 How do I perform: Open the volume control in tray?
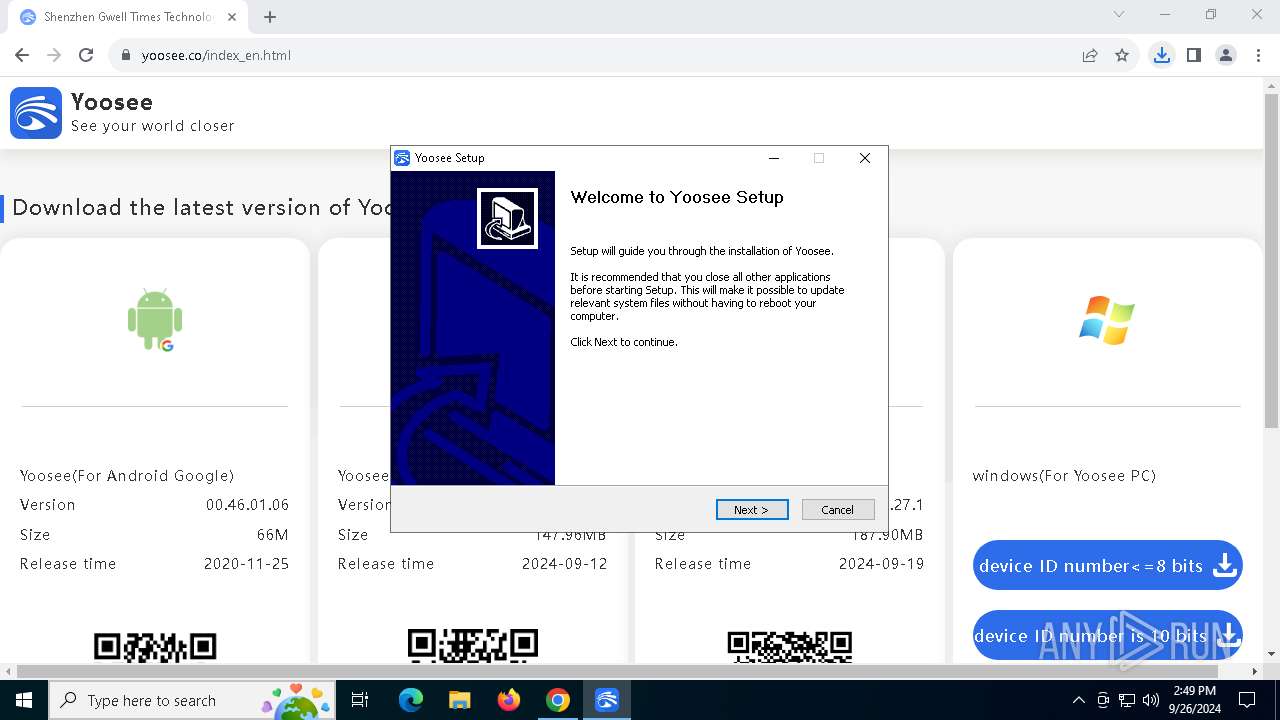[x=1151, y=700]
